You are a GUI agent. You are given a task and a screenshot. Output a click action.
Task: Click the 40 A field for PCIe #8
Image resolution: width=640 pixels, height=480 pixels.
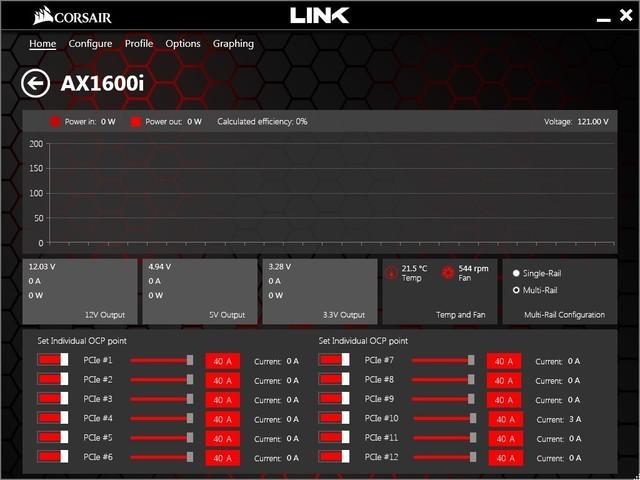click(504, 380)
